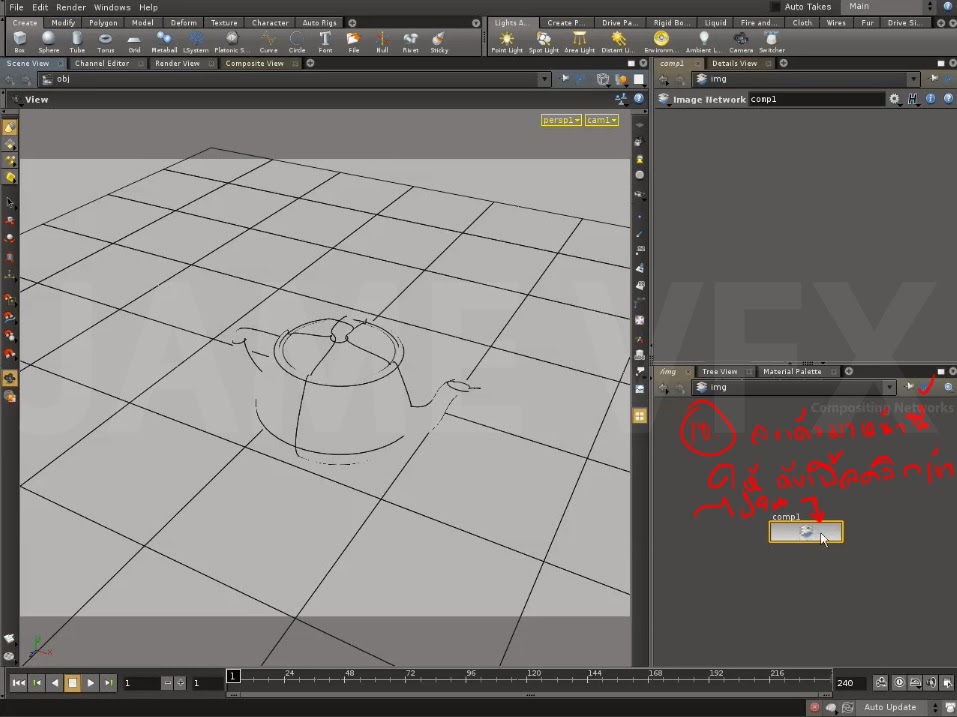Open the Windows menu
The width and height of the screenshot is (957, 717).
[112, 7]
